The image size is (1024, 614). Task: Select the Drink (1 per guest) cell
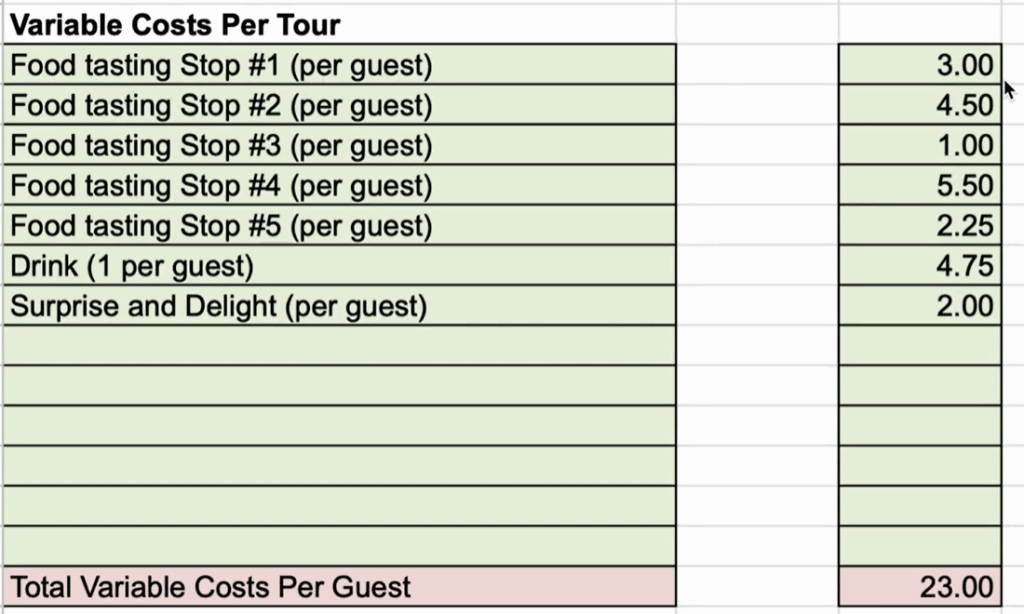point(339,265)
